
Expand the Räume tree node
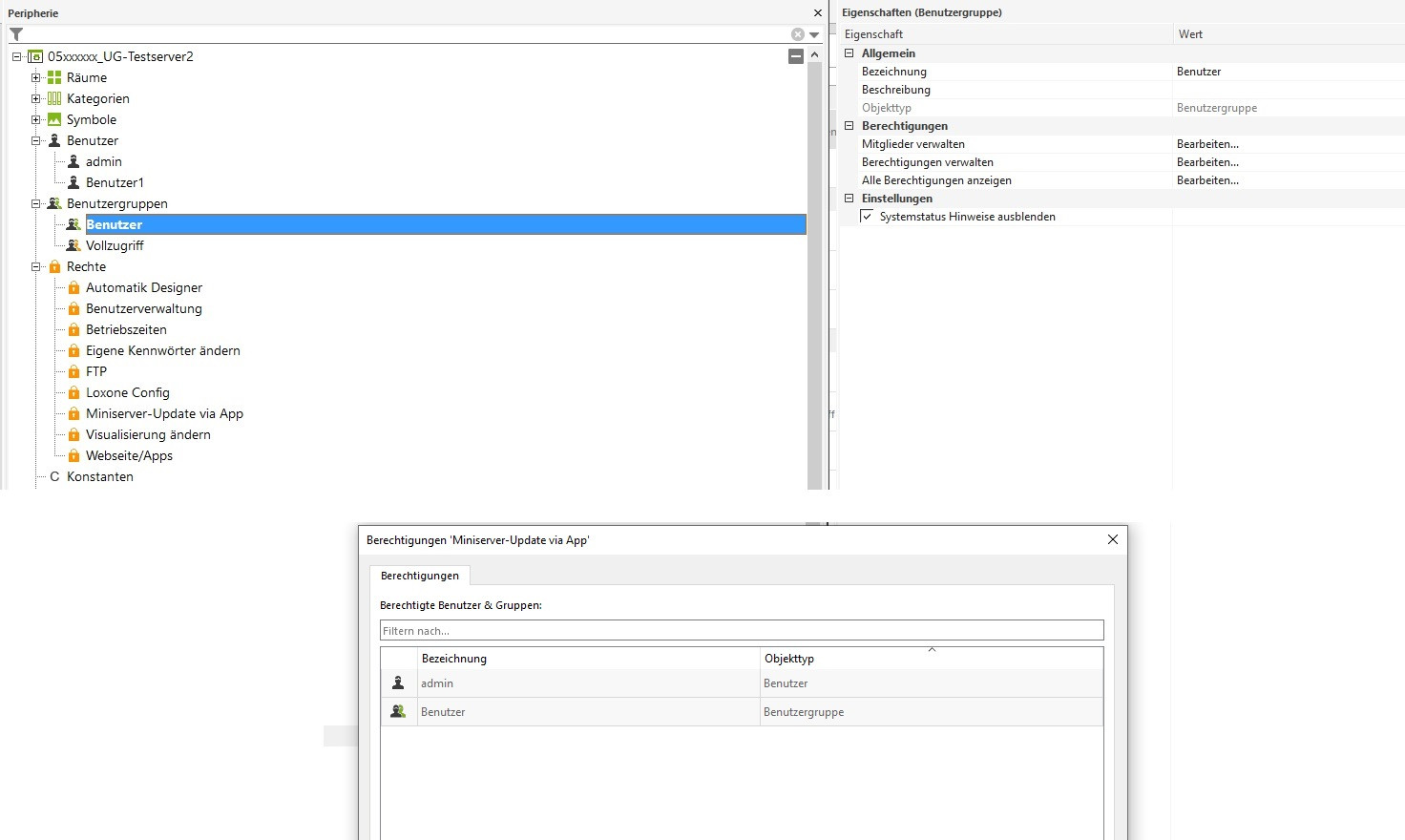(x=35, y=77)
